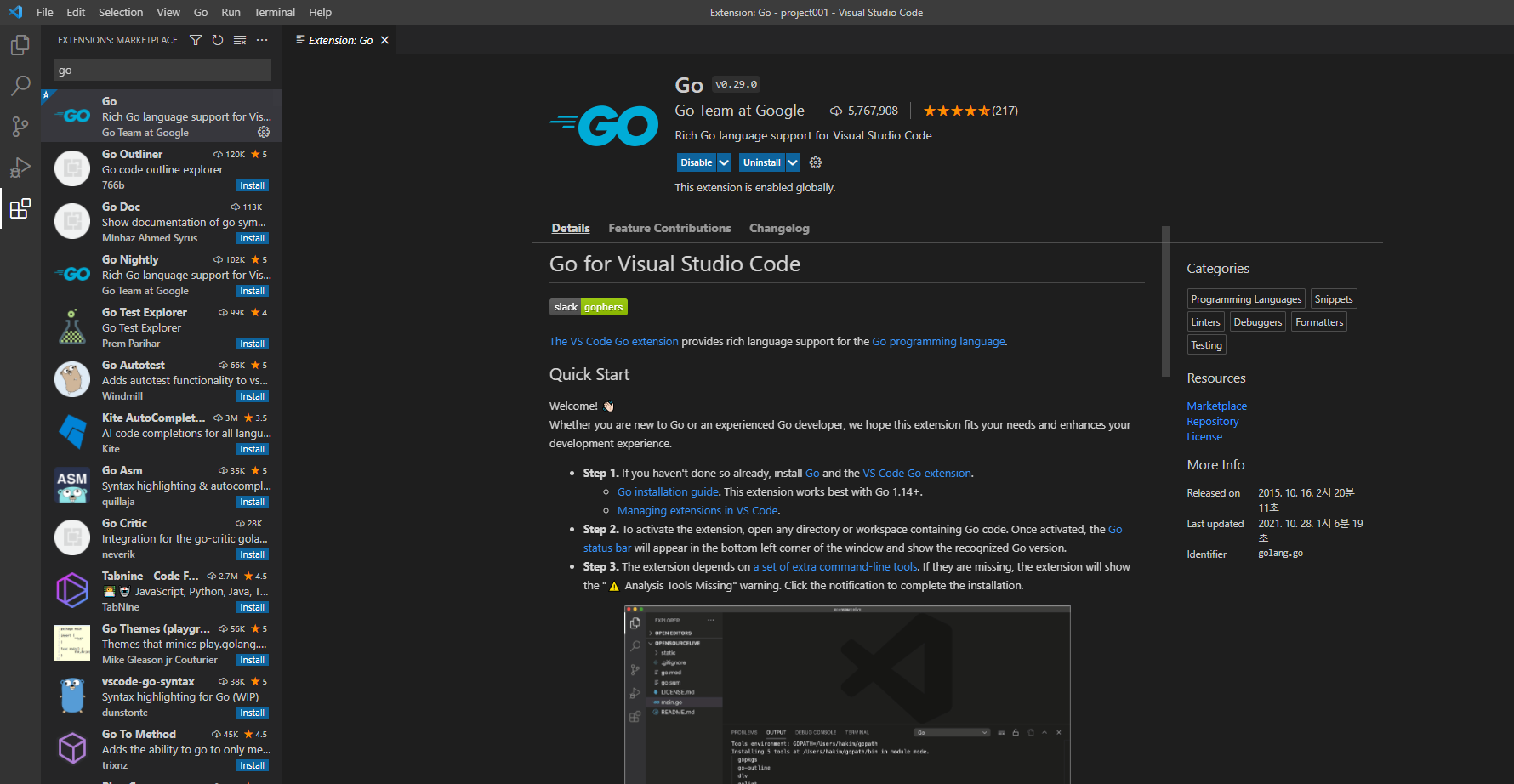This screenshot has width=1514, height=784.
Task: Click the Linters category tag
Action: tap(1206, 322)
